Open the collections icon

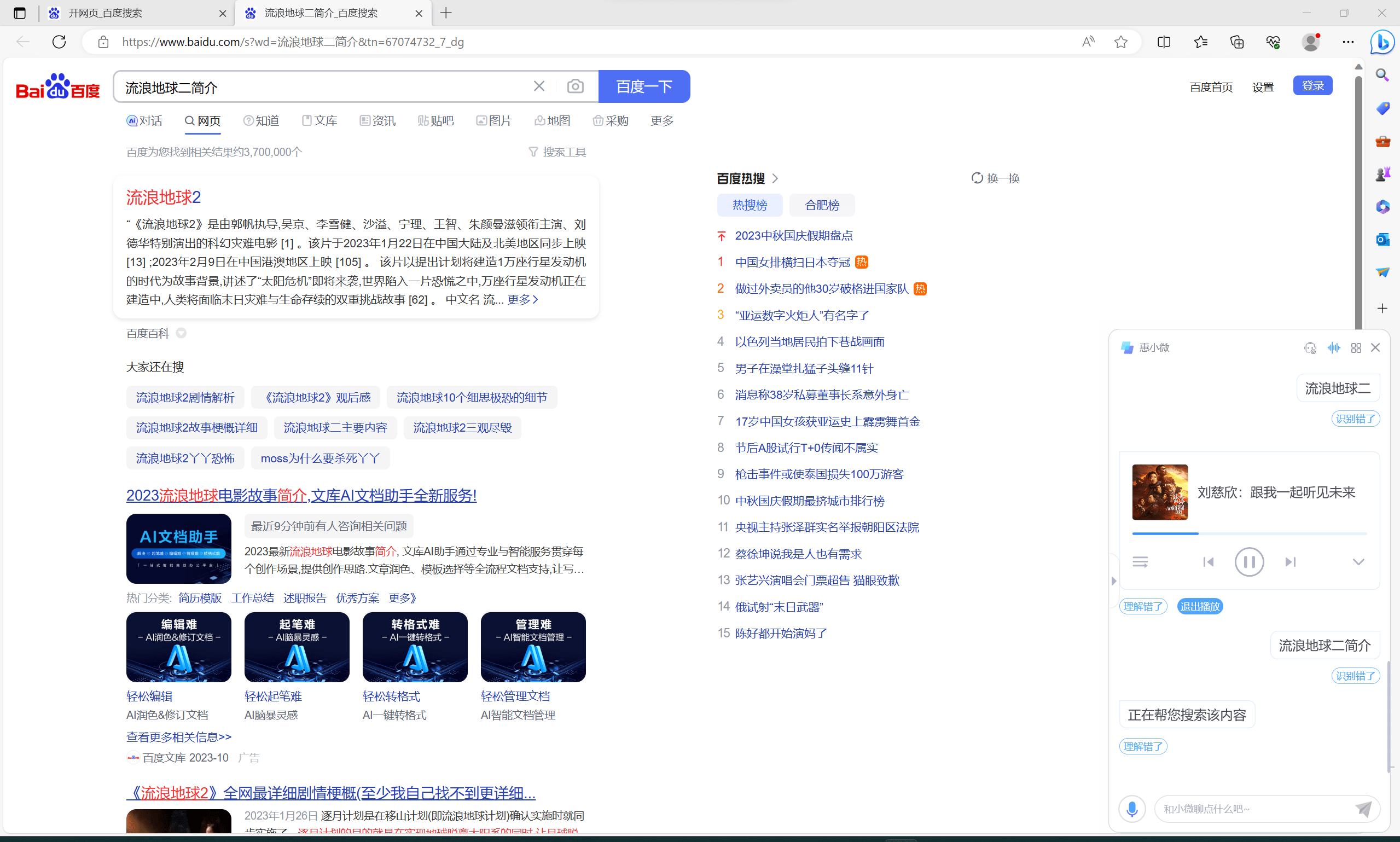[x=1236, y=42]
